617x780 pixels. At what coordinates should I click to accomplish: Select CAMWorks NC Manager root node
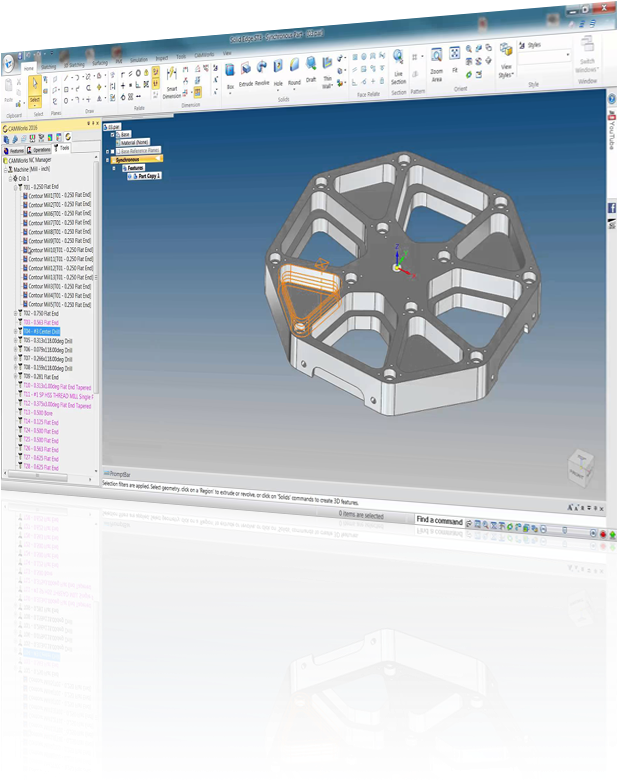click(x=26, y=161)
